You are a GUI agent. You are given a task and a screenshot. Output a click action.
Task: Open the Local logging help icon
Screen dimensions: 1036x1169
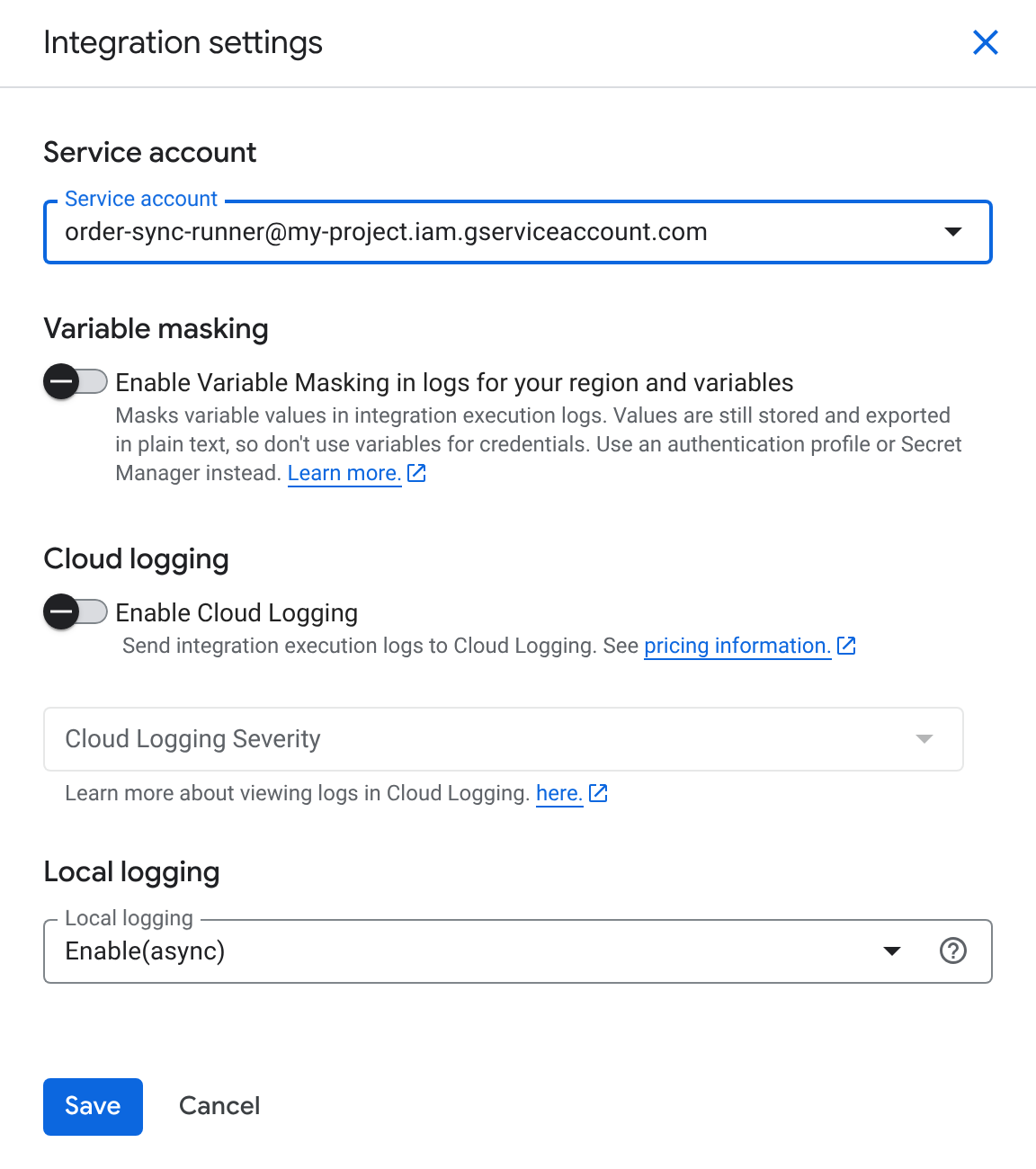click(952, 950)
